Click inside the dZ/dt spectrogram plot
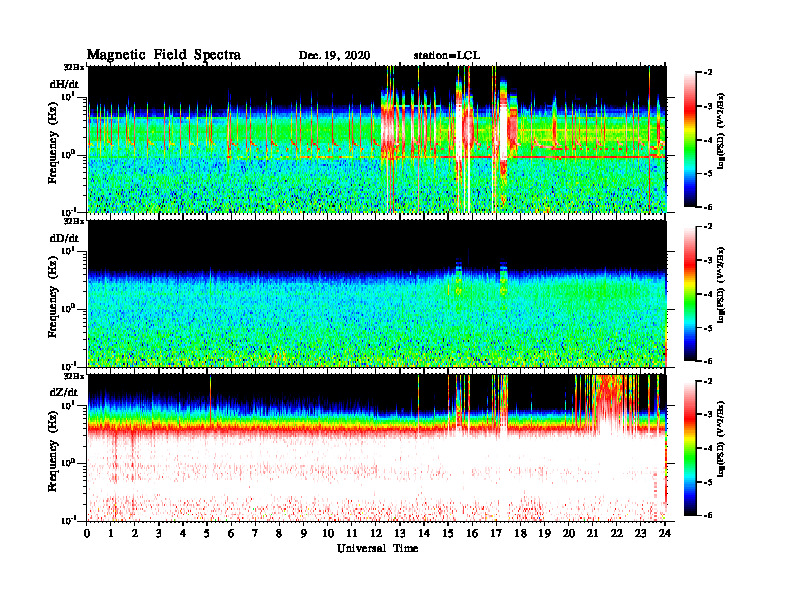The height and width of the screenshot is (612, 792). tap(377, 447)
